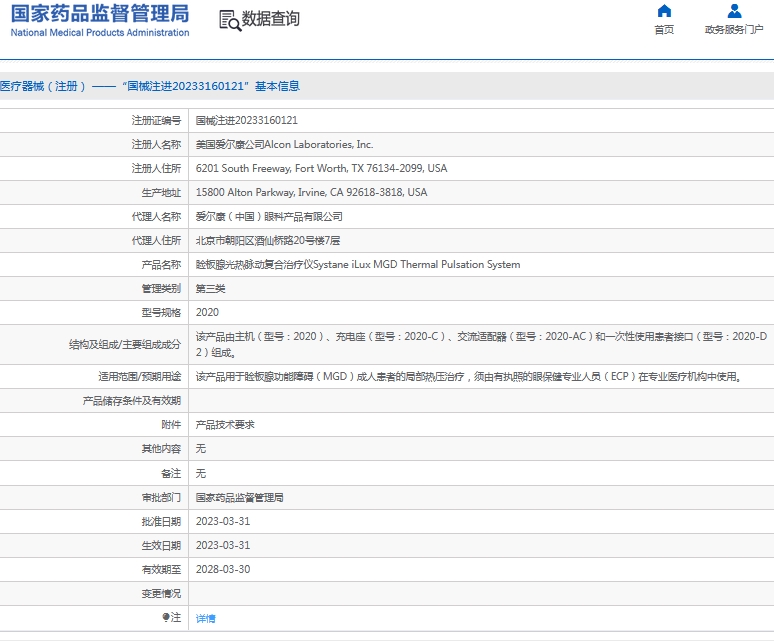Click the ●注 label in the last row
Screen dimensions: 774x641
tap(172, 617)
